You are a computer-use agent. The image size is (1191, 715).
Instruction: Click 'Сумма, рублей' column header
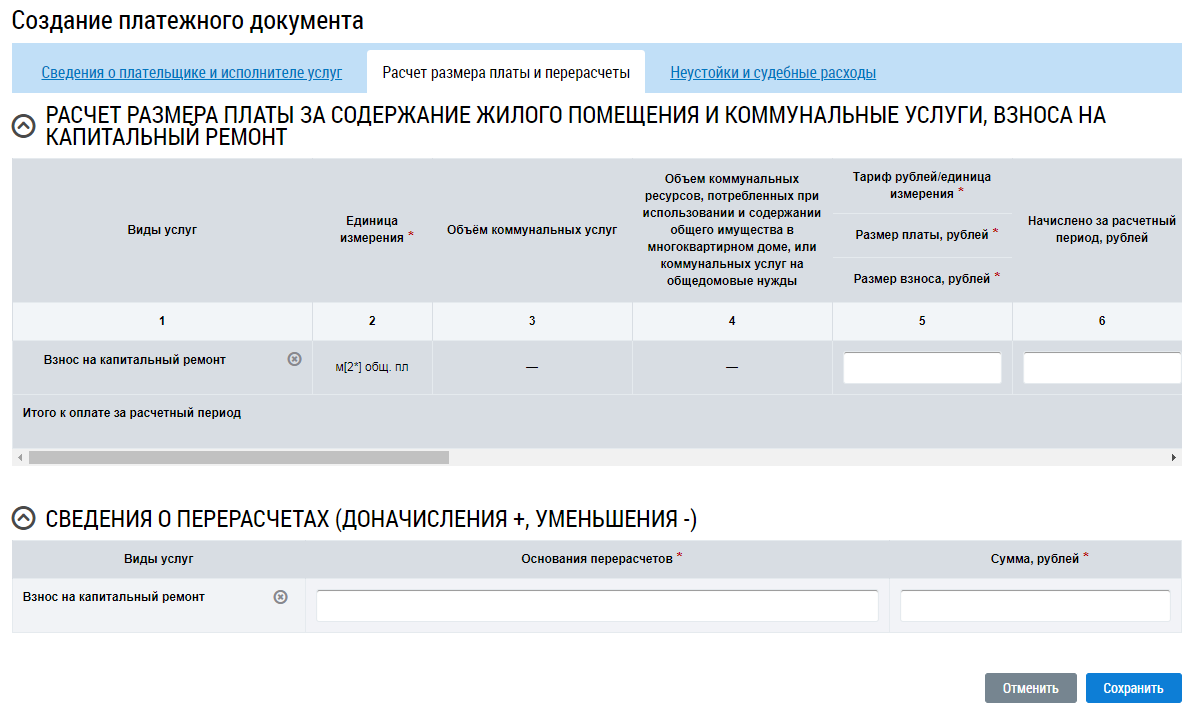click(x=1035, y=559)
